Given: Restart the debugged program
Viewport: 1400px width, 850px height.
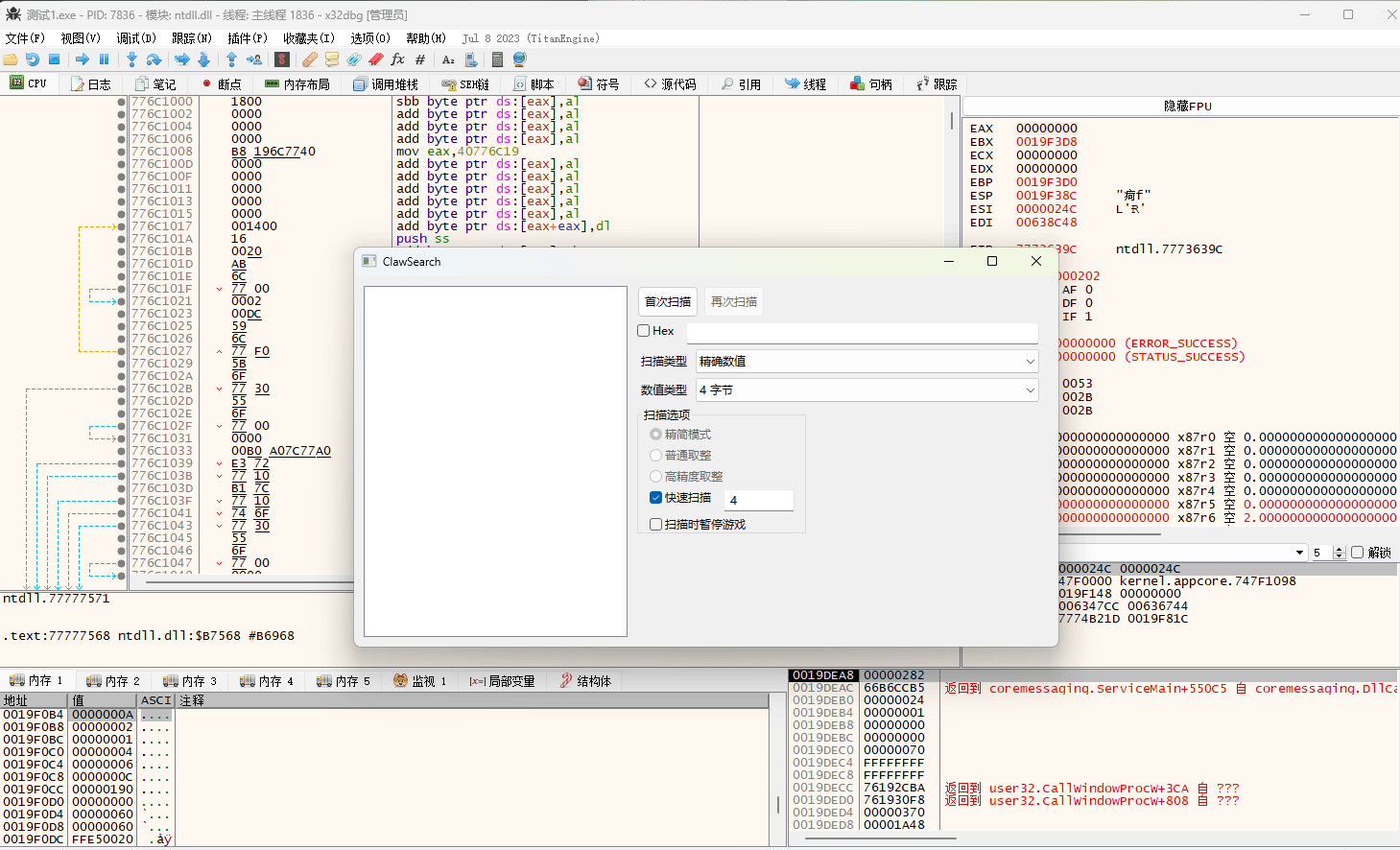Looking at the screenshot, I should [x=33, y=59].
